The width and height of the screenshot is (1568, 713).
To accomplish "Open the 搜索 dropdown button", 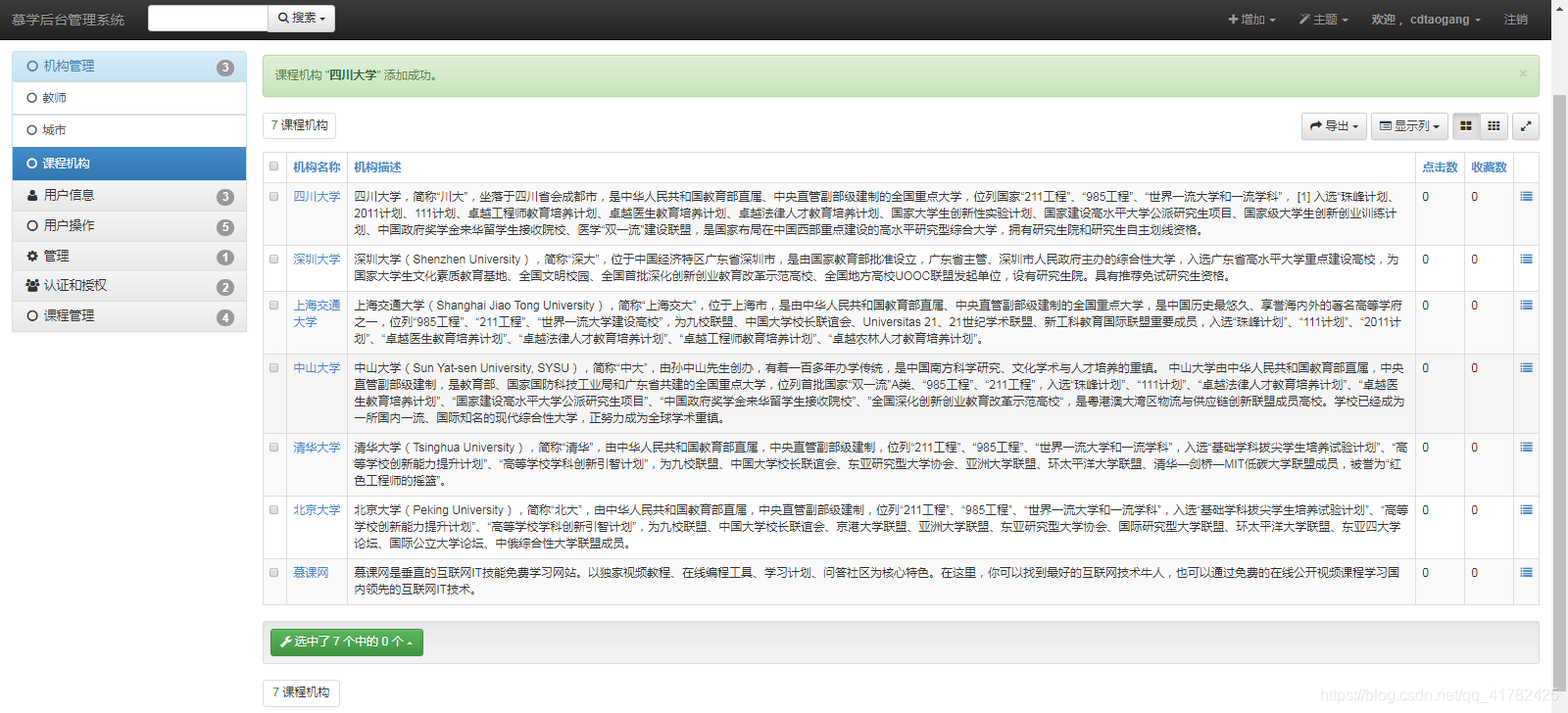I will (301, 18).
